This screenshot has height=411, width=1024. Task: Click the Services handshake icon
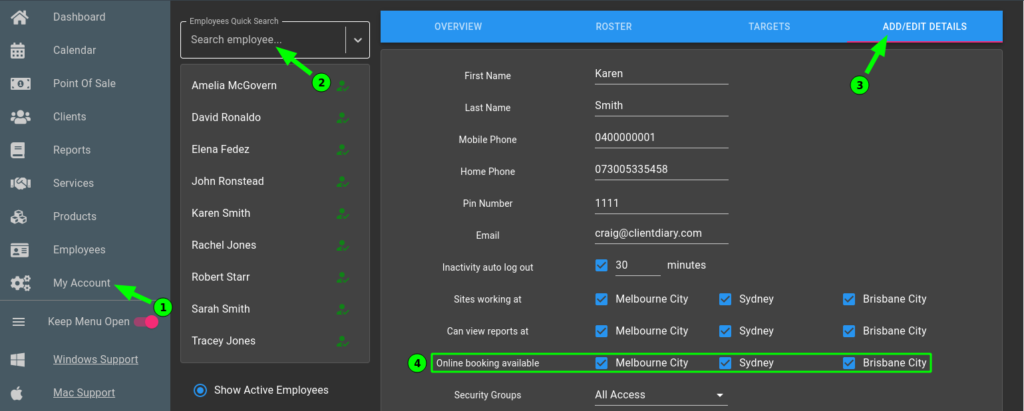pos(20,184)
